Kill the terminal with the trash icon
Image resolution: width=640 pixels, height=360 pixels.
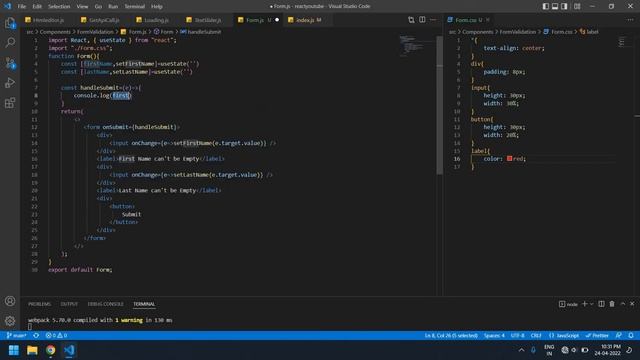pos(612,304)
